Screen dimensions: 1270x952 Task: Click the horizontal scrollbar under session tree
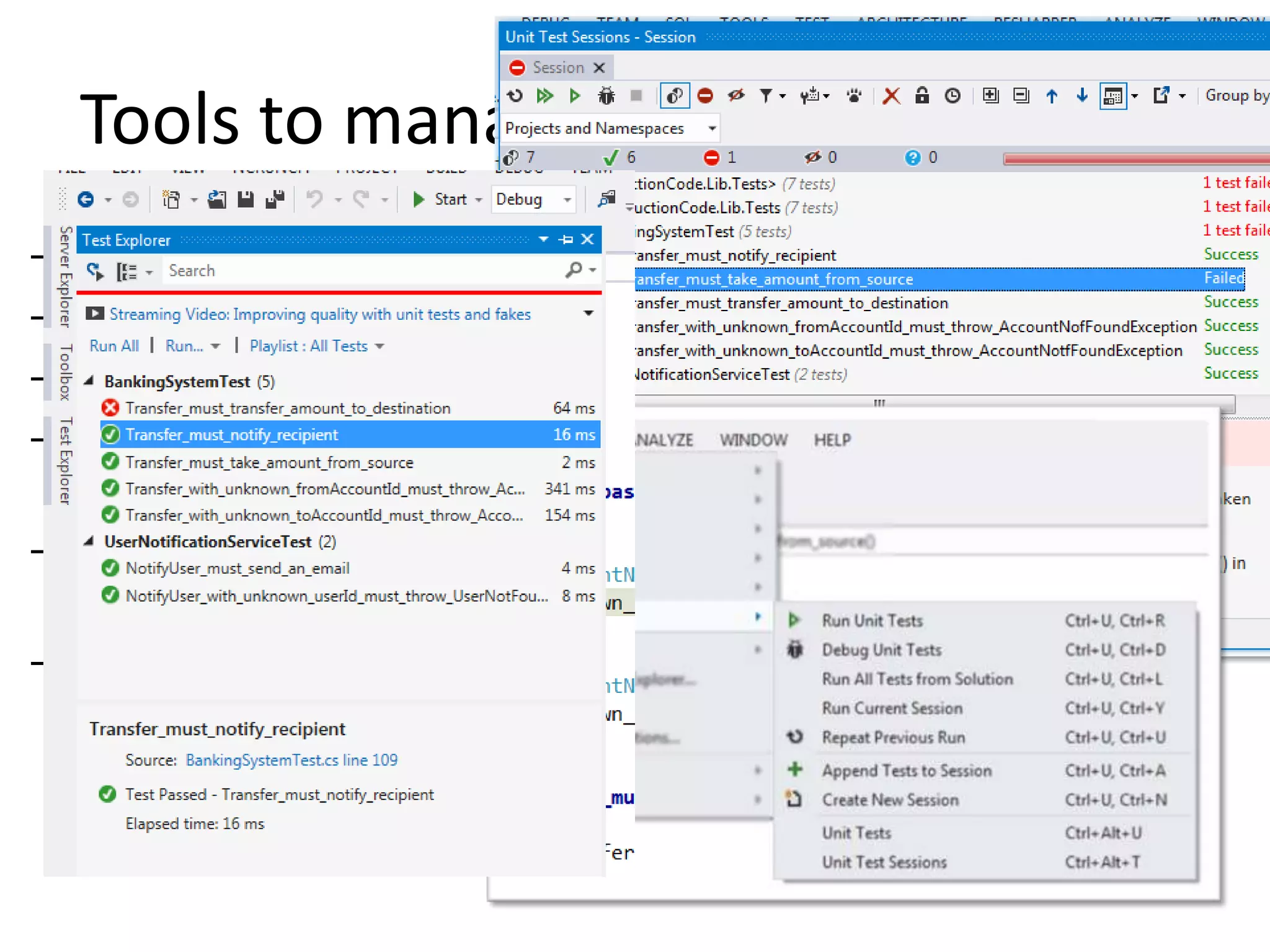click(935, 403)
